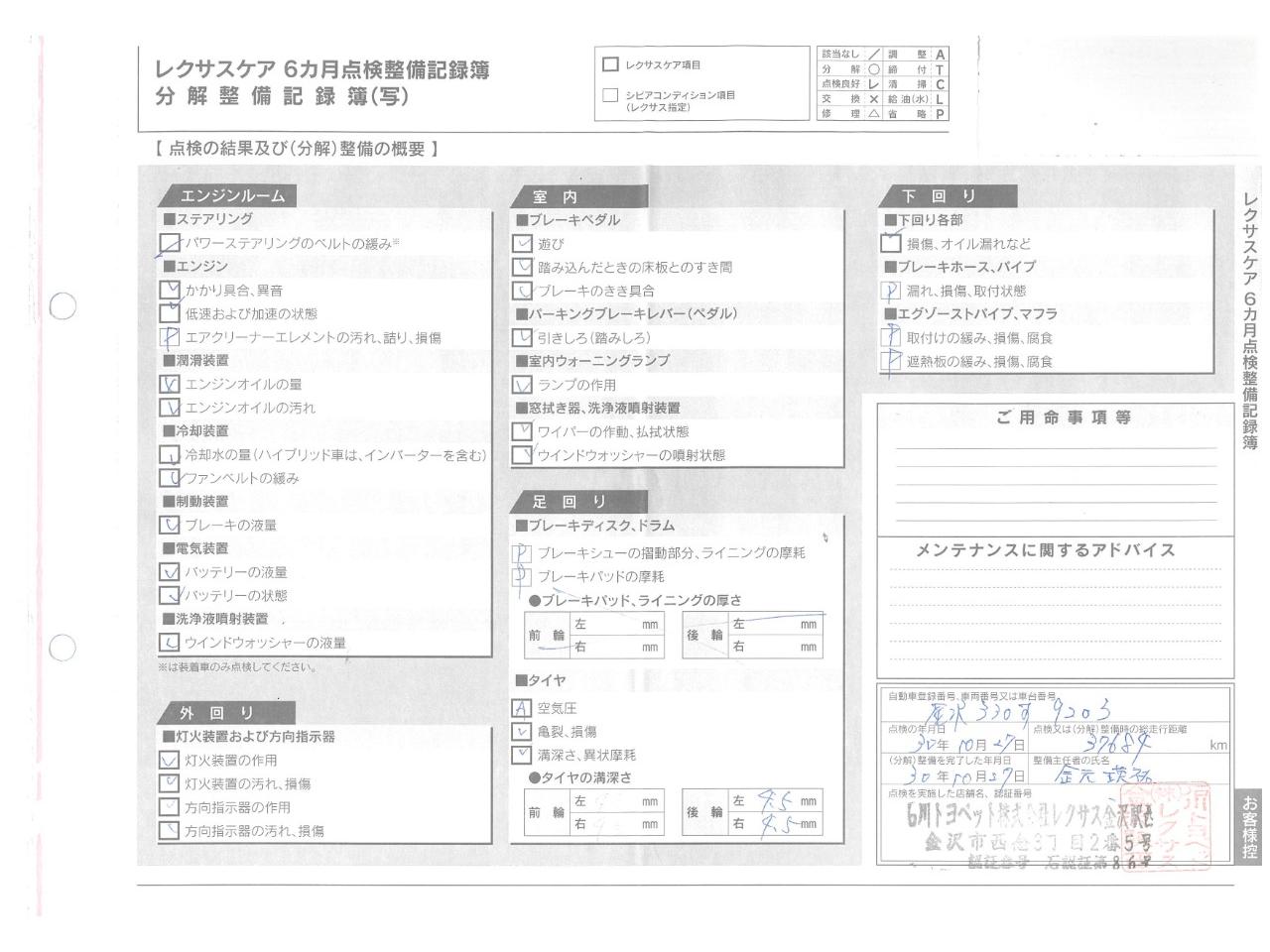Screen dimensions: 1270x952
Task: Click the brake pad 前輪 左 mm field
Action: click(x=617, y=625)
